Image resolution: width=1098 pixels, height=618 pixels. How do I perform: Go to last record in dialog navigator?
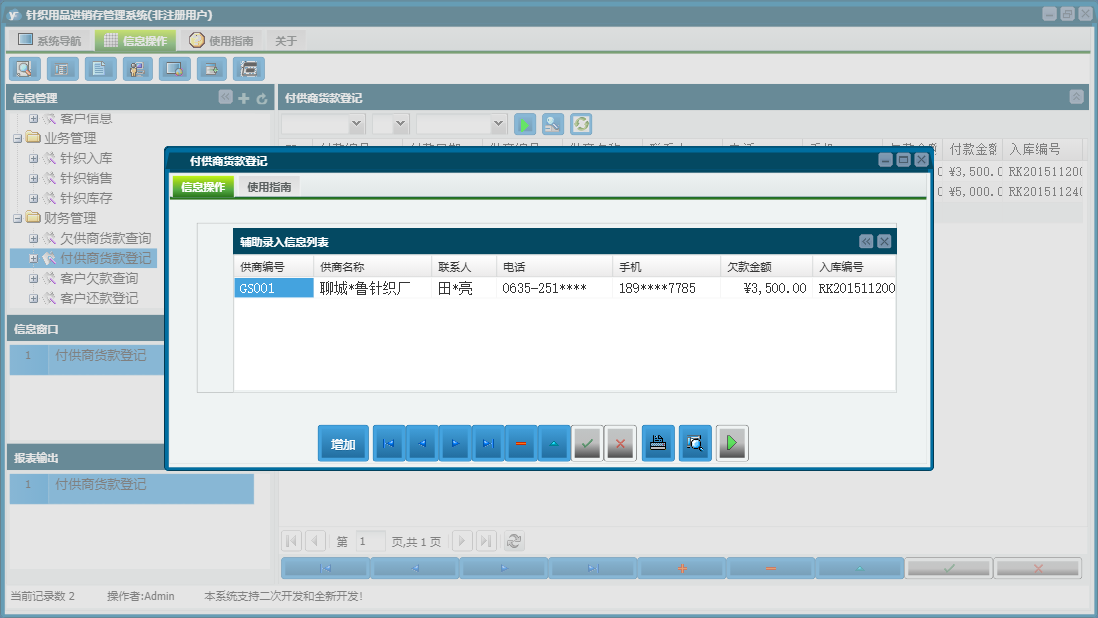pyautogui.click(x=488, y=443)
